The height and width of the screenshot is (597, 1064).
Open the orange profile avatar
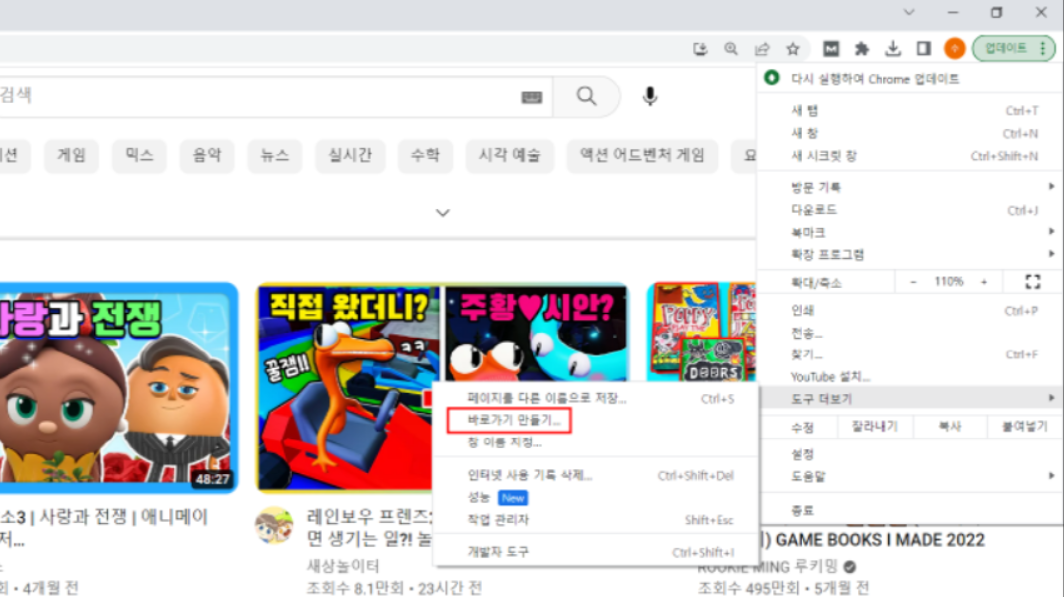955,48
